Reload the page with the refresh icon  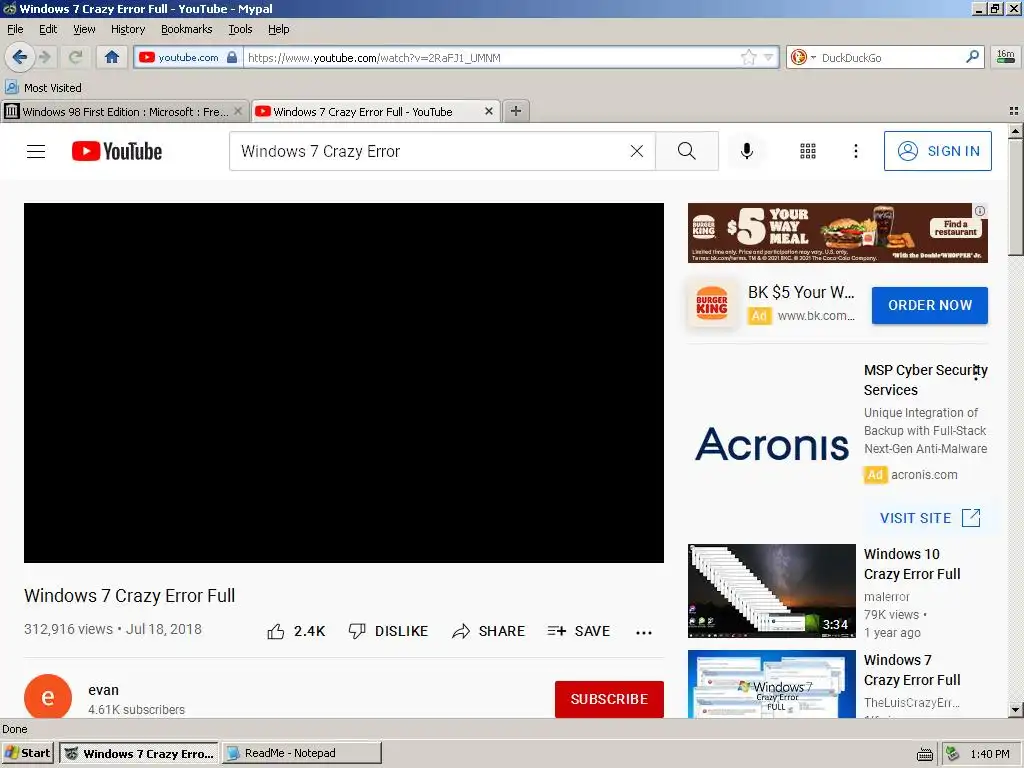click(x=76, y=57)
